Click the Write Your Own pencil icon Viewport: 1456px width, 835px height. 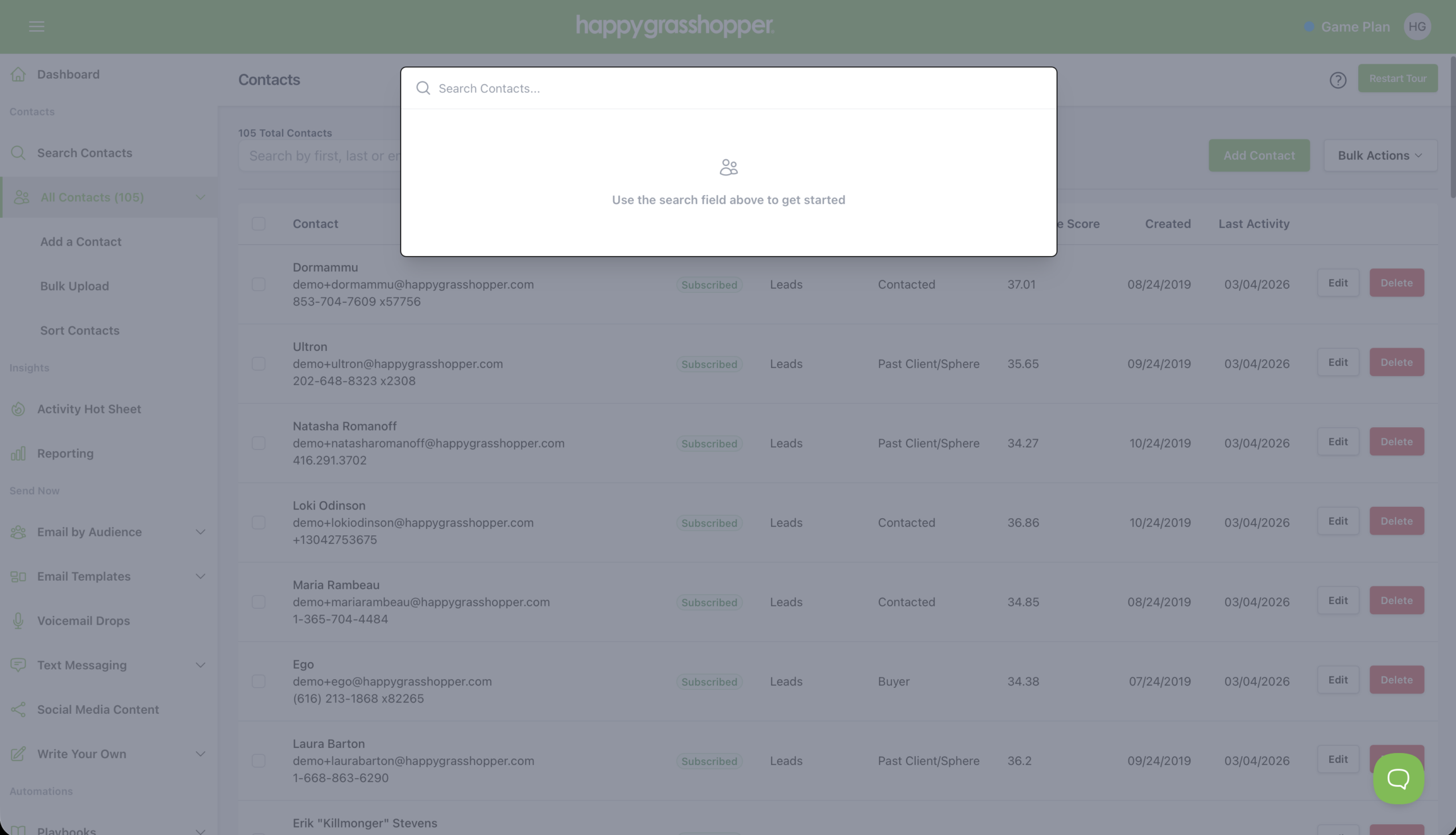(18, 754)
